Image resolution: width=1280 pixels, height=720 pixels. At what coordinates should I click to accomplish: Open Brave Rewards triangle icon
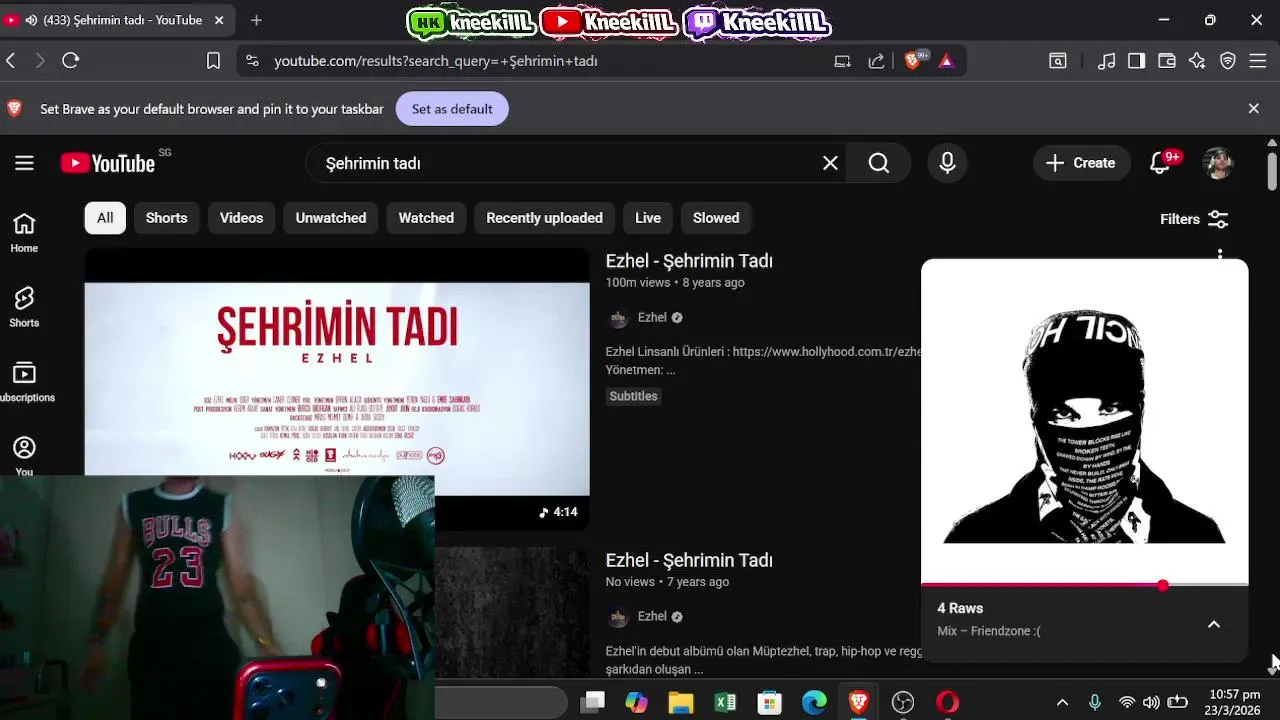click(x=946, y=61)
